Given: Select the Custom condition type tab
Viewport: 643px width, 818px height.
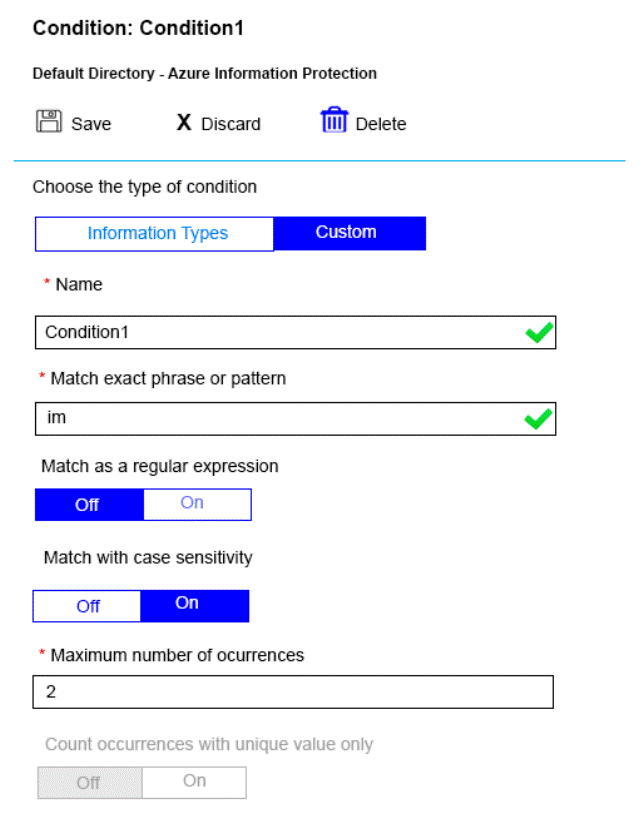Looking at the screenshot, I should pyautogui.click(x=347, y=233).
